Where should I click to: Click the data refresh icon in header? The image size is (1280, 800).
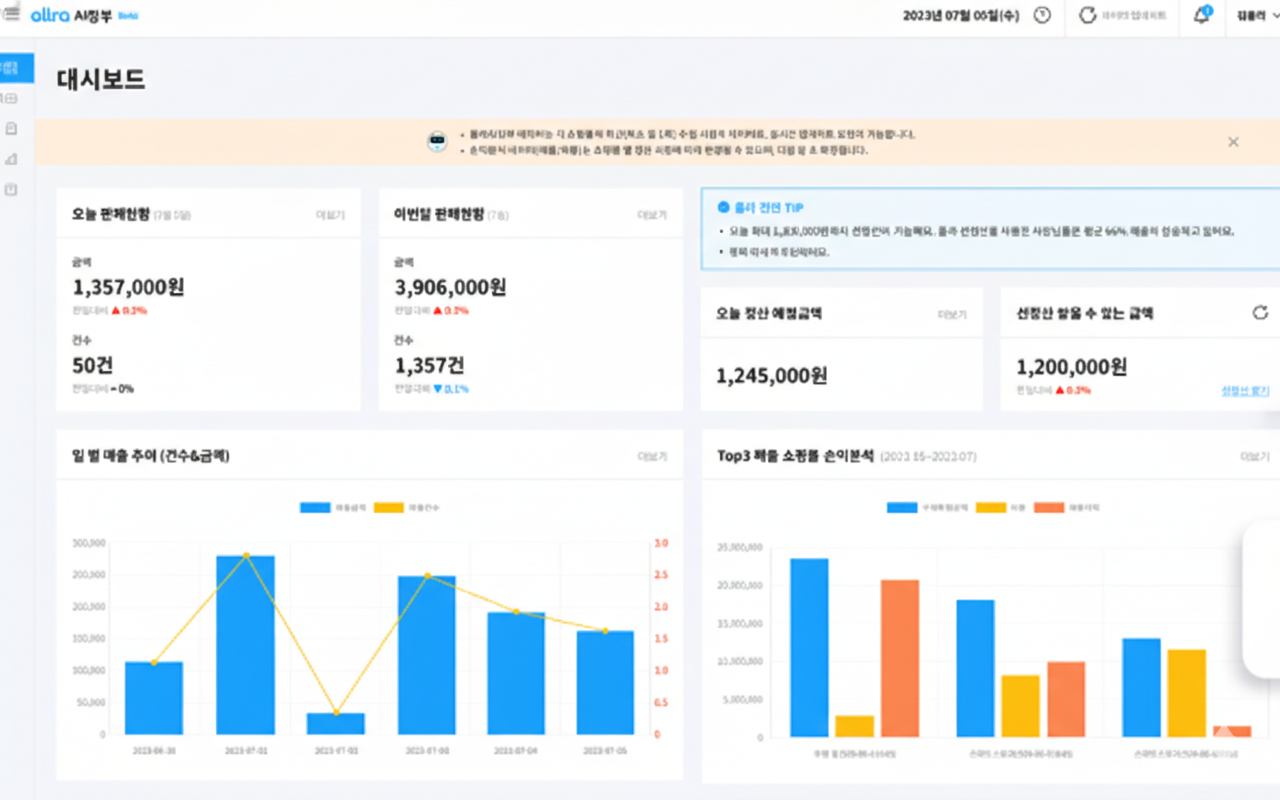pyautogui.click(x=1087, y=16)
